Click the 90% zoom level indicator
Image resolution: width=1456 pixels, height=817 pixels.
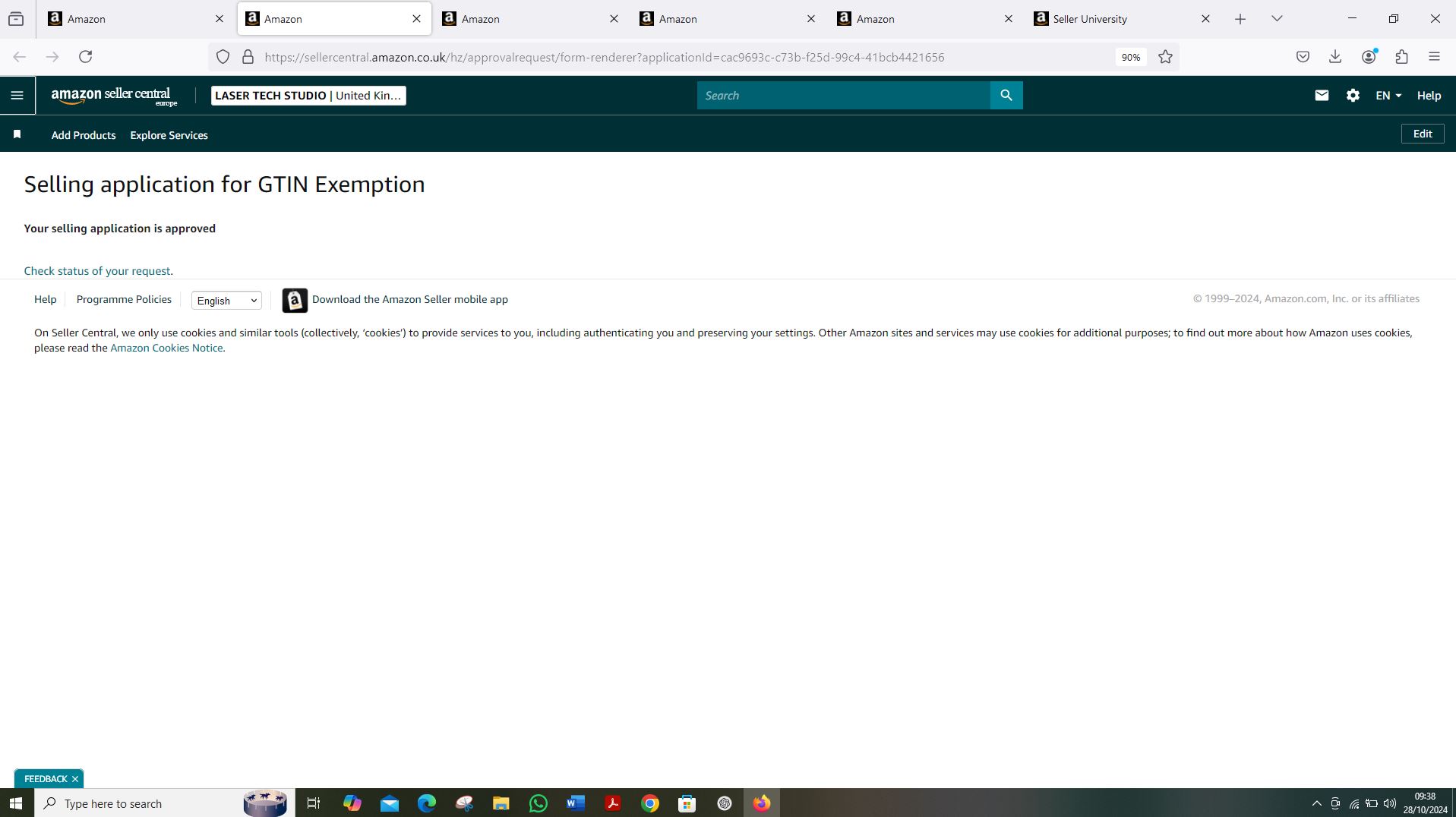tap(1130, 58)
